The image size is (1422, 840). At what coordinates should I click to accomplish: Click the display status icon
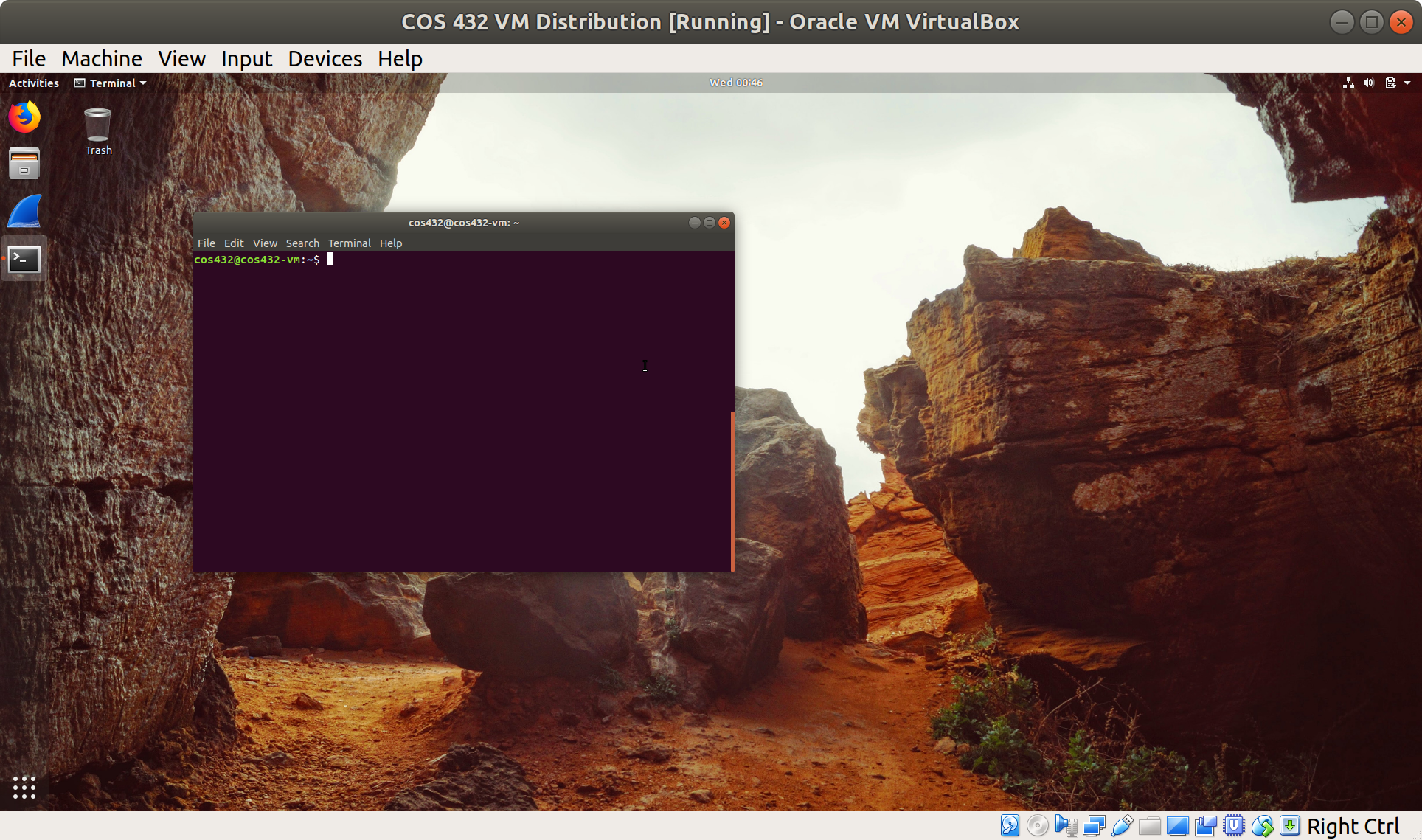(x=1178, y=826)
